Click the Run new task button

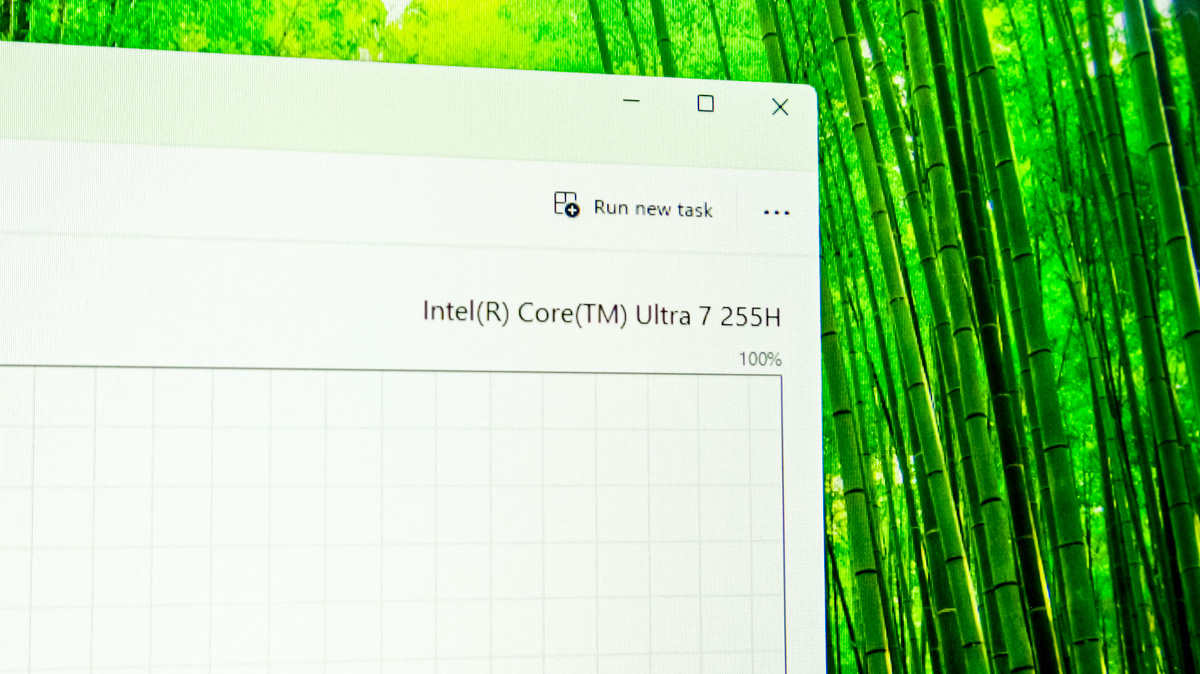tap(633, 207)
